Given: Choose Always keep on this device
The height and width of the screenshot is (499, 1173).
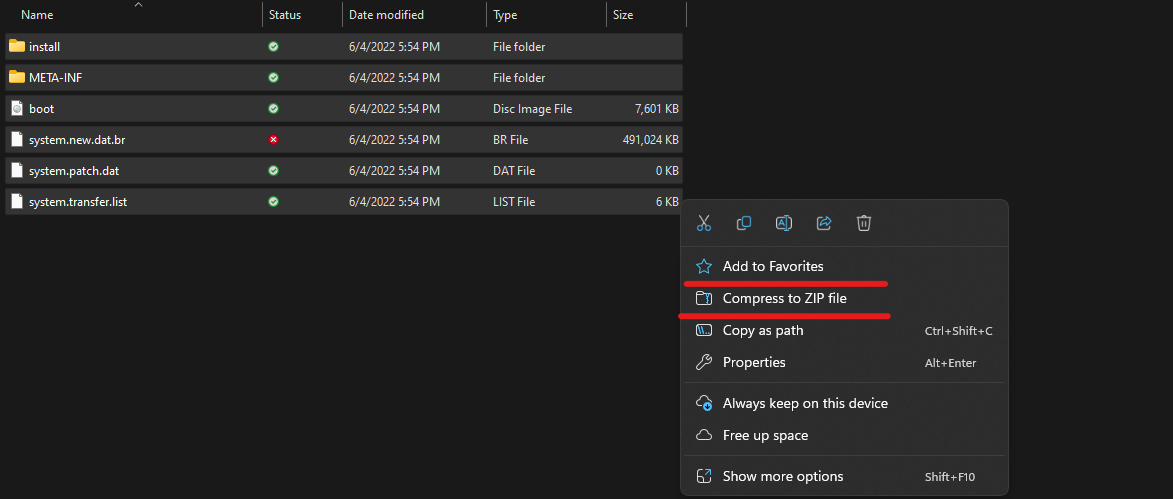Looking at the screenshot, I should (805, 403).
